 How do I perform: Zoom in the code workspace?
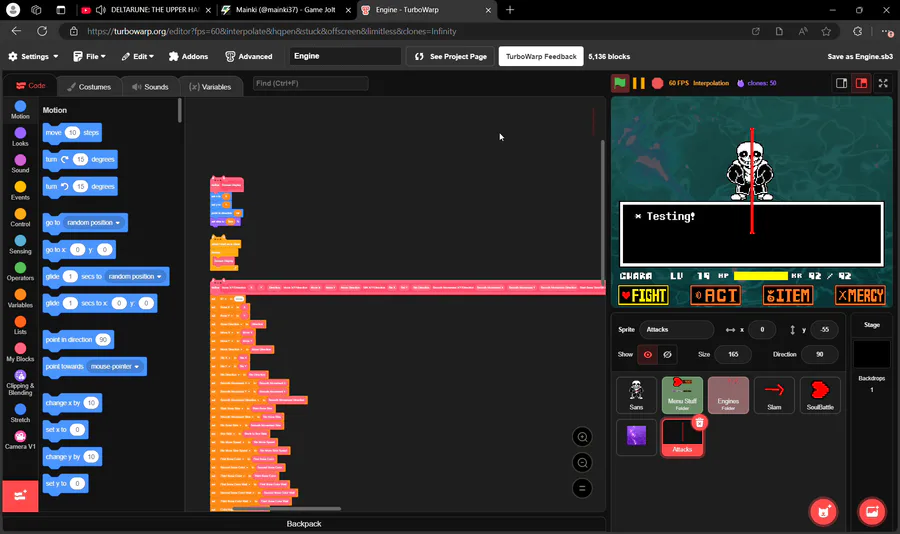tap(582, 437)
